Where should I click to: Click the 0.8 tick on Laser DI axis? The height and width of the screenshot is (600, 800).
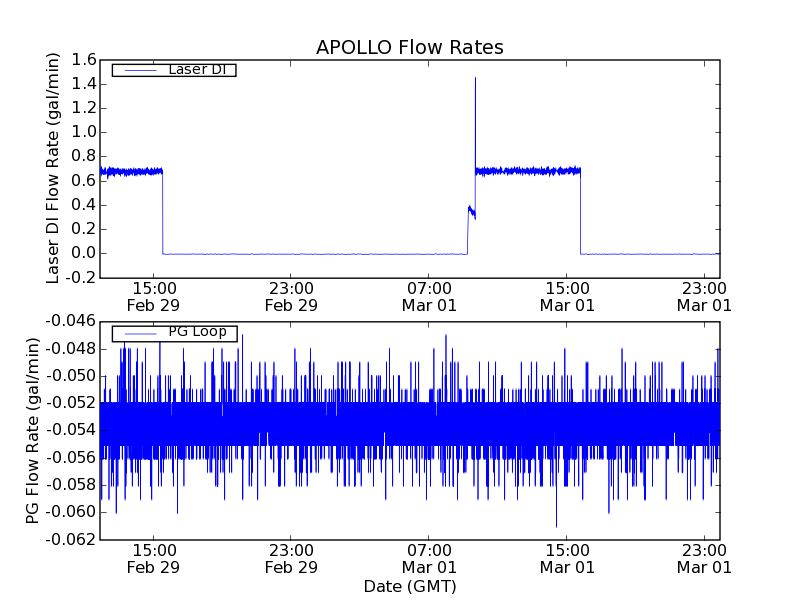coord(84,157)
